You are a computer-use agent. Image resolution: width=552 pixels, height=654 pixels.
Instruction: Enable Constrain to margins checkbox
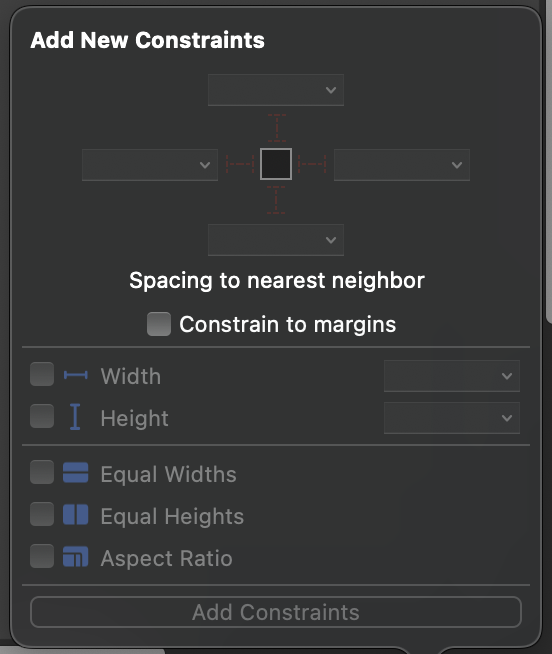pyautogui.click(x=159, y=324)
